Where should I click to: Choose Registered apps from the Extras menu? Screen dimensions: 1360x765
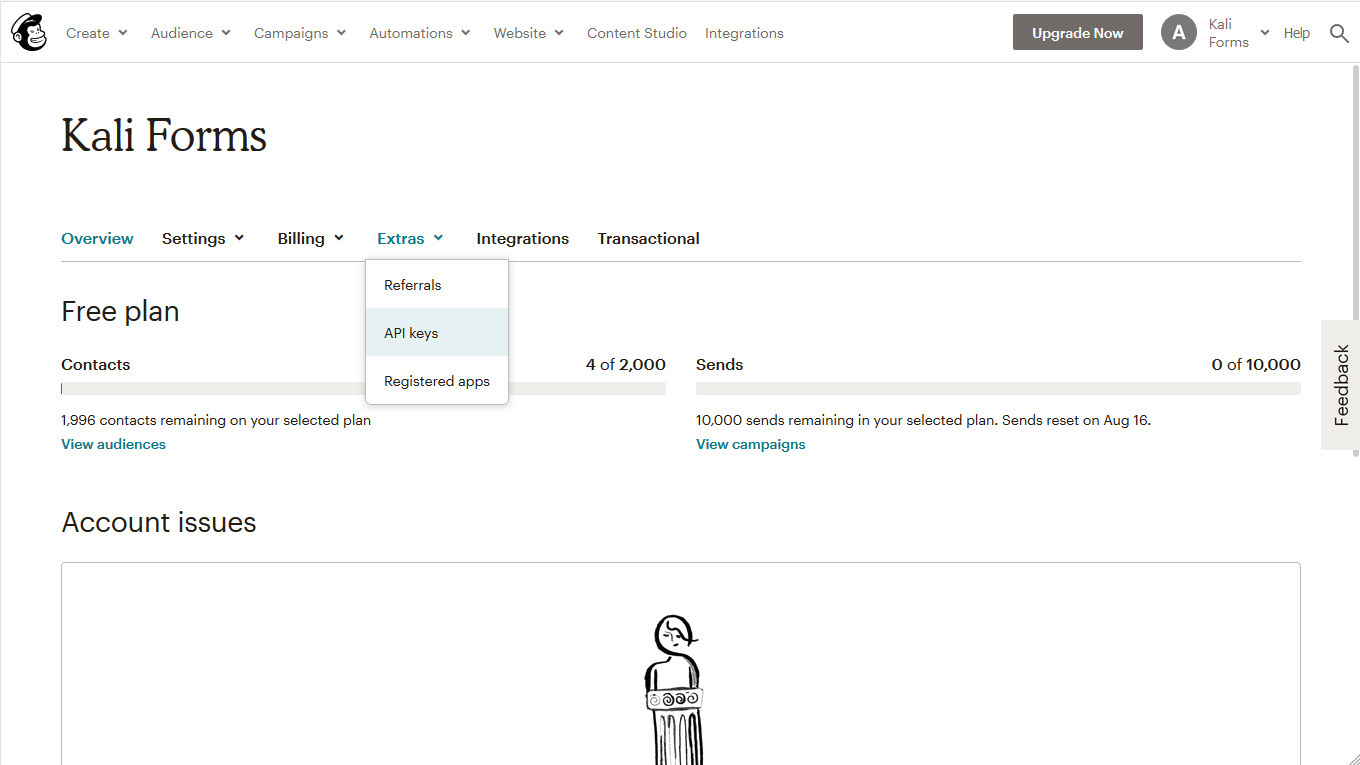(437, 381)
